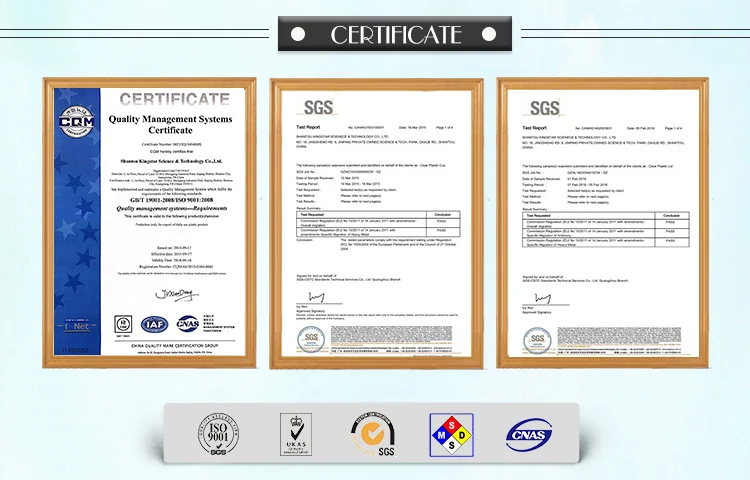Click the results table on middle report
The image size is (750, 480).
(x=378, y=224)
